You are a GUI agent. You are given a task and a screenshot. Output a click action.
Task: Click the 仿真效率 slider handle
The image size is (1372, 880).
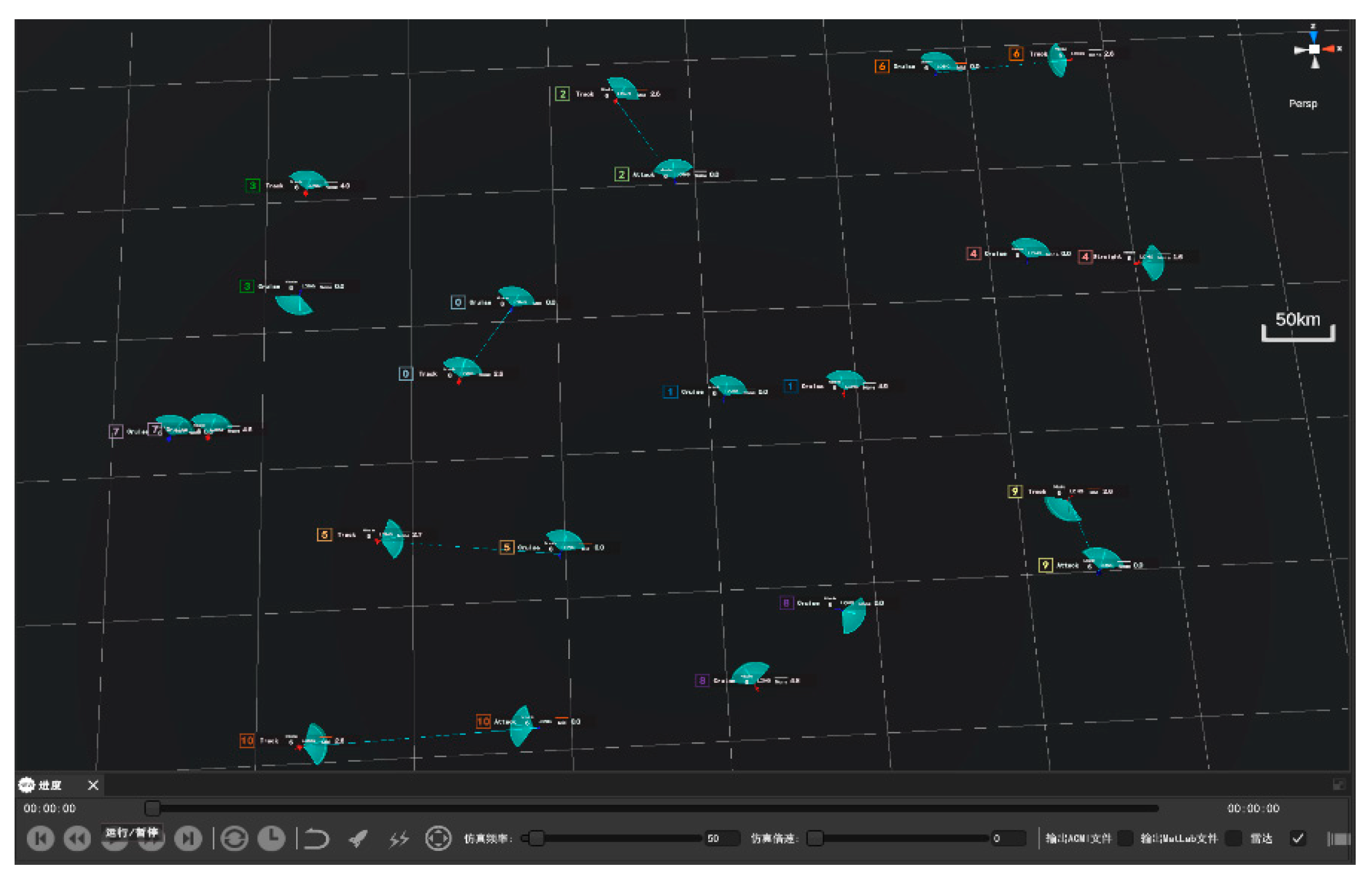click(x=536, y=839)
